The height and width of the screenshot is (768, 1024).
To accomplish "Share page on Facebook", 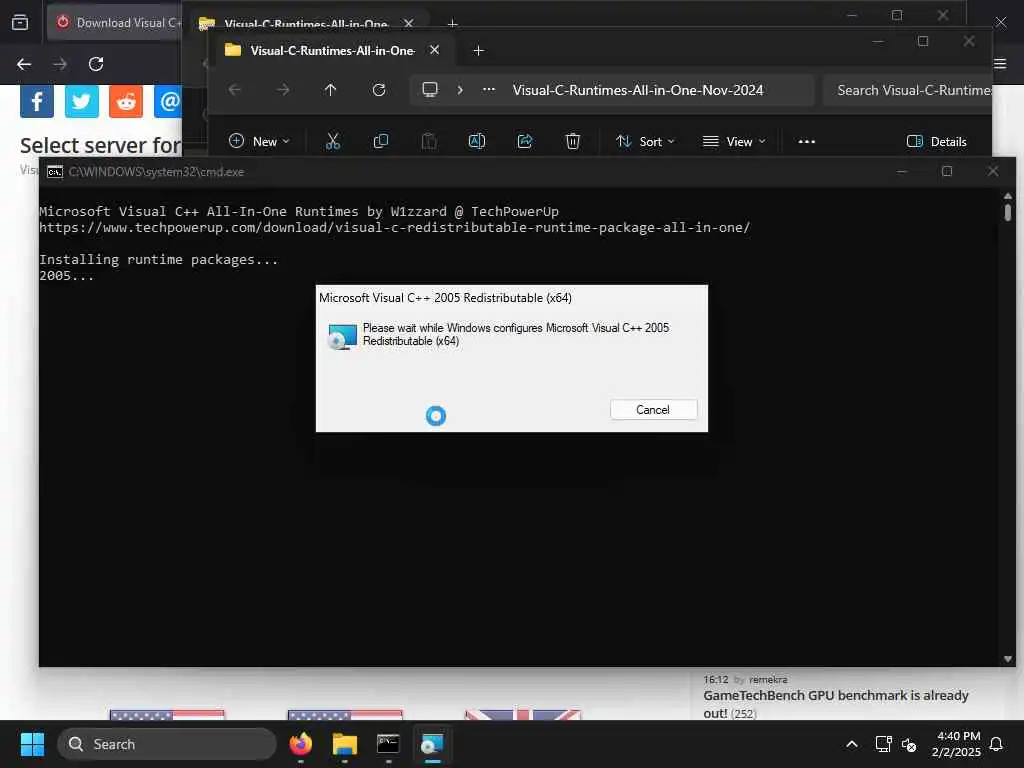I will pos(37,101).
